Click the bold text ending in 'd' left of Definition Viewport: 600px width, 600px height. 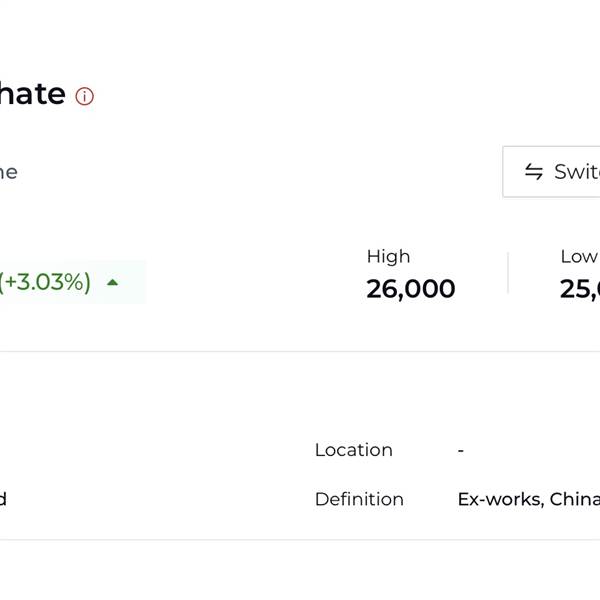[x=3, y=499]
